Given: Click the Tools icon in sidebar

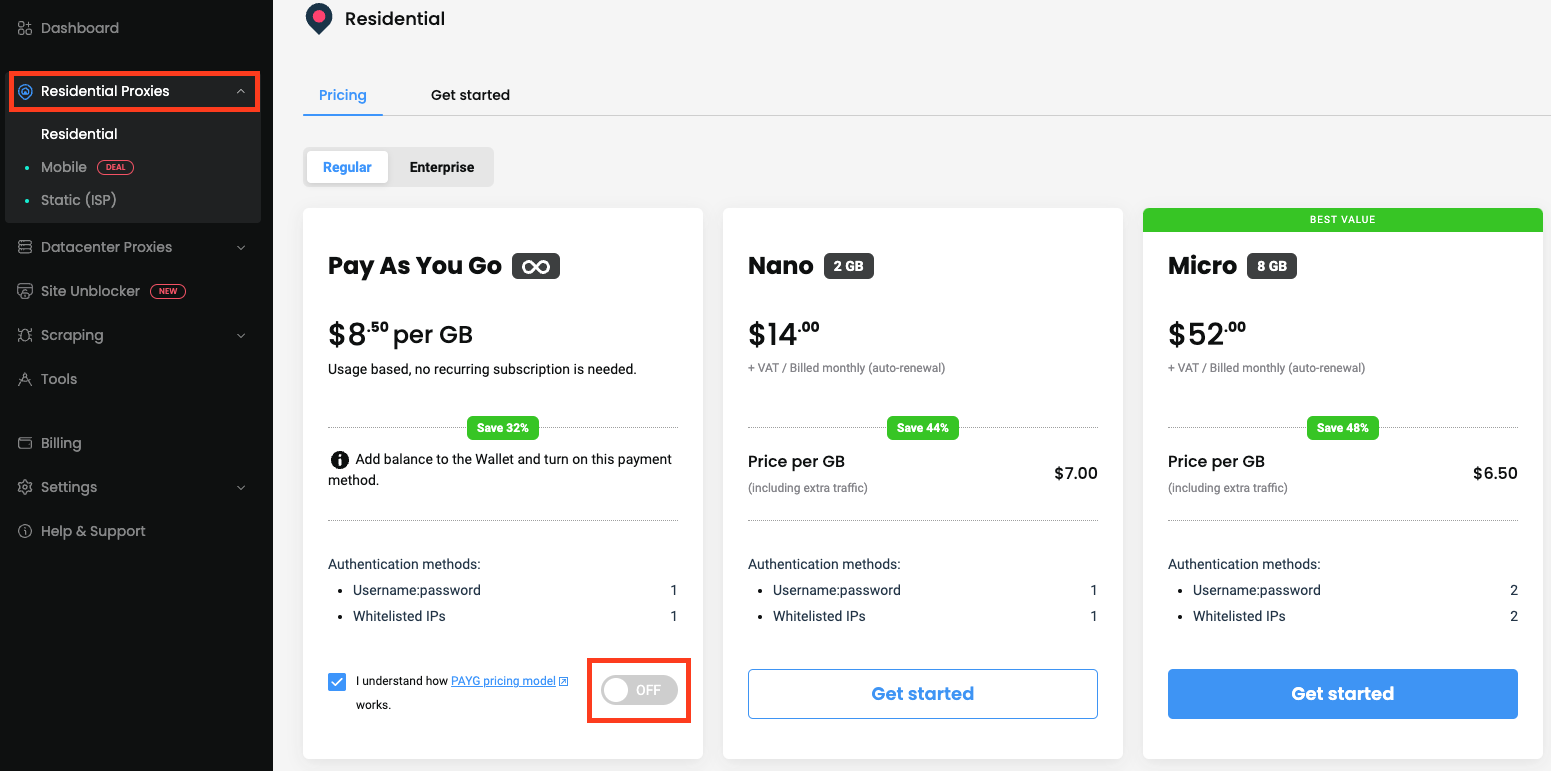Looking at the screenshot, I should tap(25, 379).
